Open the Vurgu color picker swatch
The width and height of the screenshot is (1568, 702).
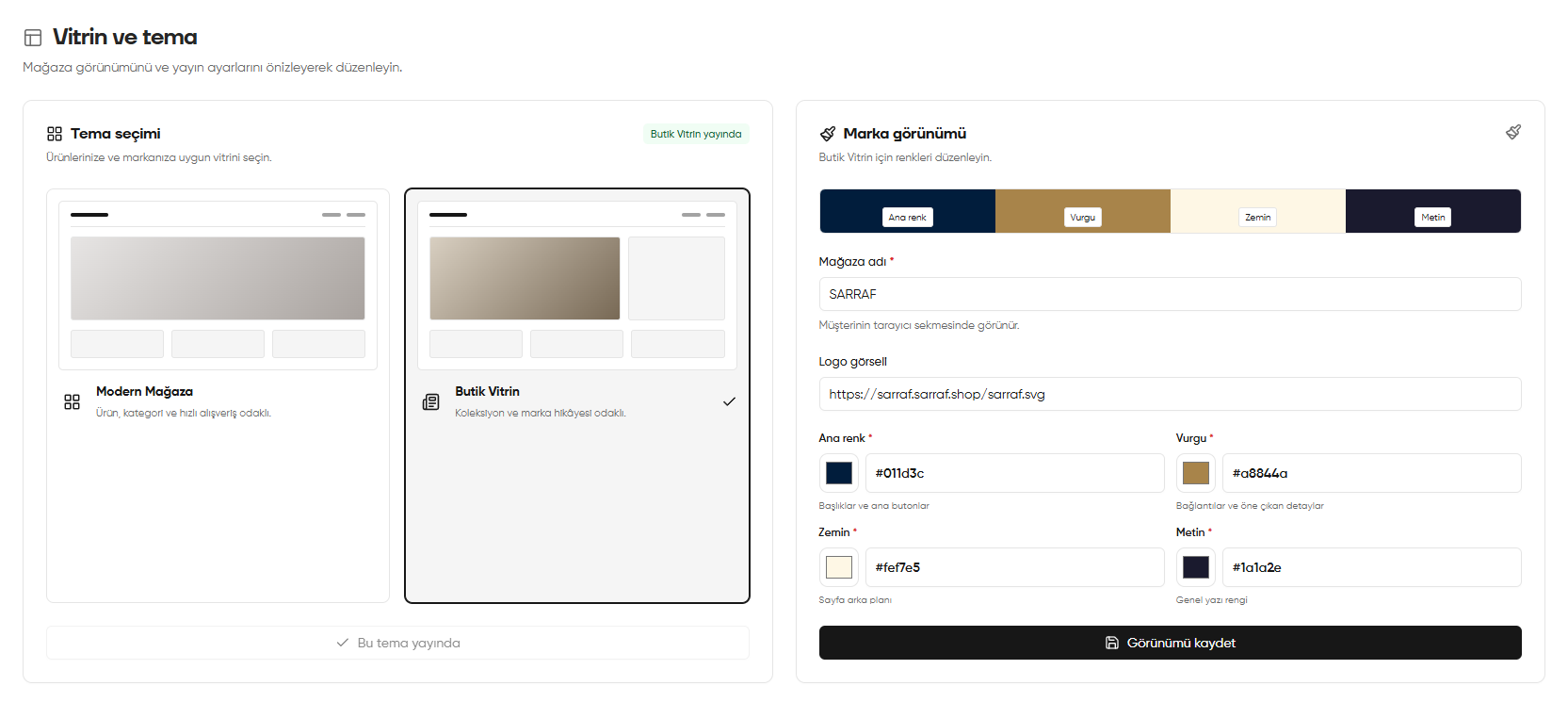[1196, 473]
